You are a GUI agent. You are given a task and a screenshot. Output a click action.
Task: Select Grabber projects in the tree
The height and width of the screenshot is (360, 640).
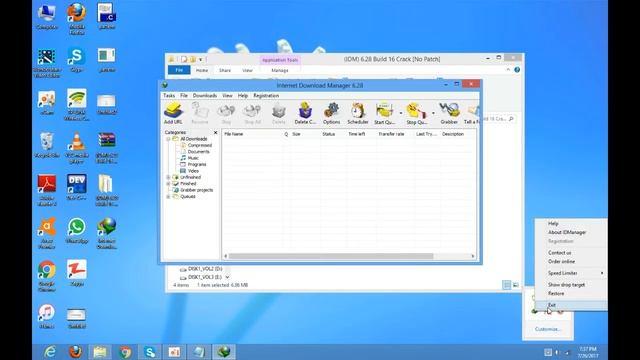197,190
